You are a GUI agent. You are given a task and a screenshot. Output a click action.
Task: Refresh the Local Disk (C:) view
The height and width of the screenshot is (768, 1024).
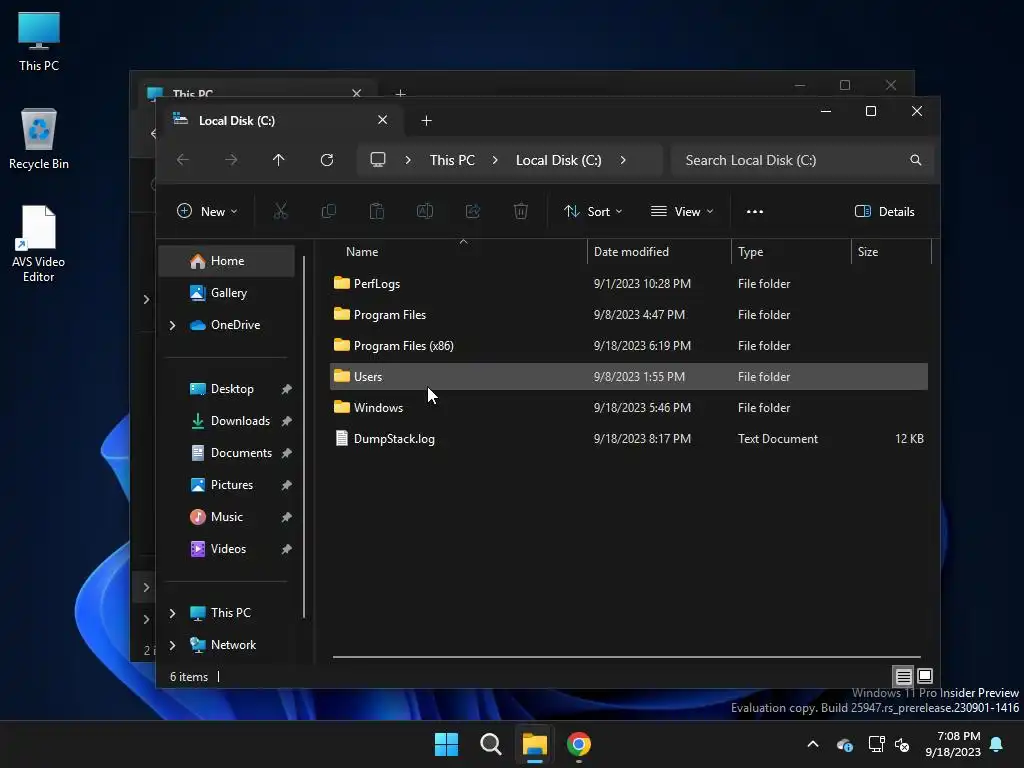pos(327,160)
